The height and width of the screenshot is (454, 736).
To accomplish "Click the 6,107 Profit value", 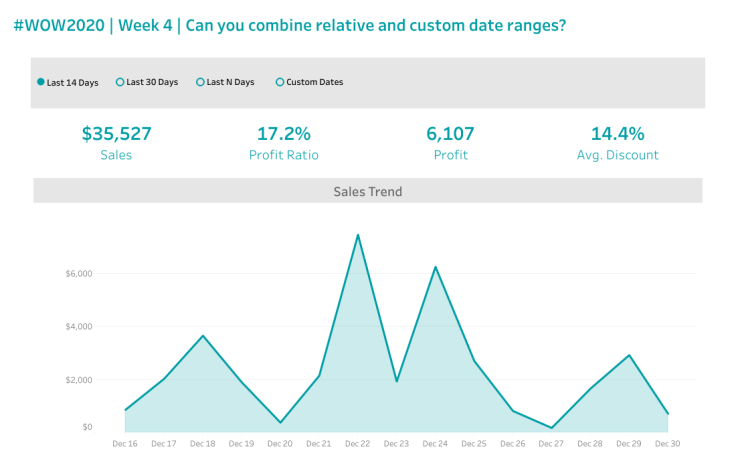I will click(x=450, y=134).
